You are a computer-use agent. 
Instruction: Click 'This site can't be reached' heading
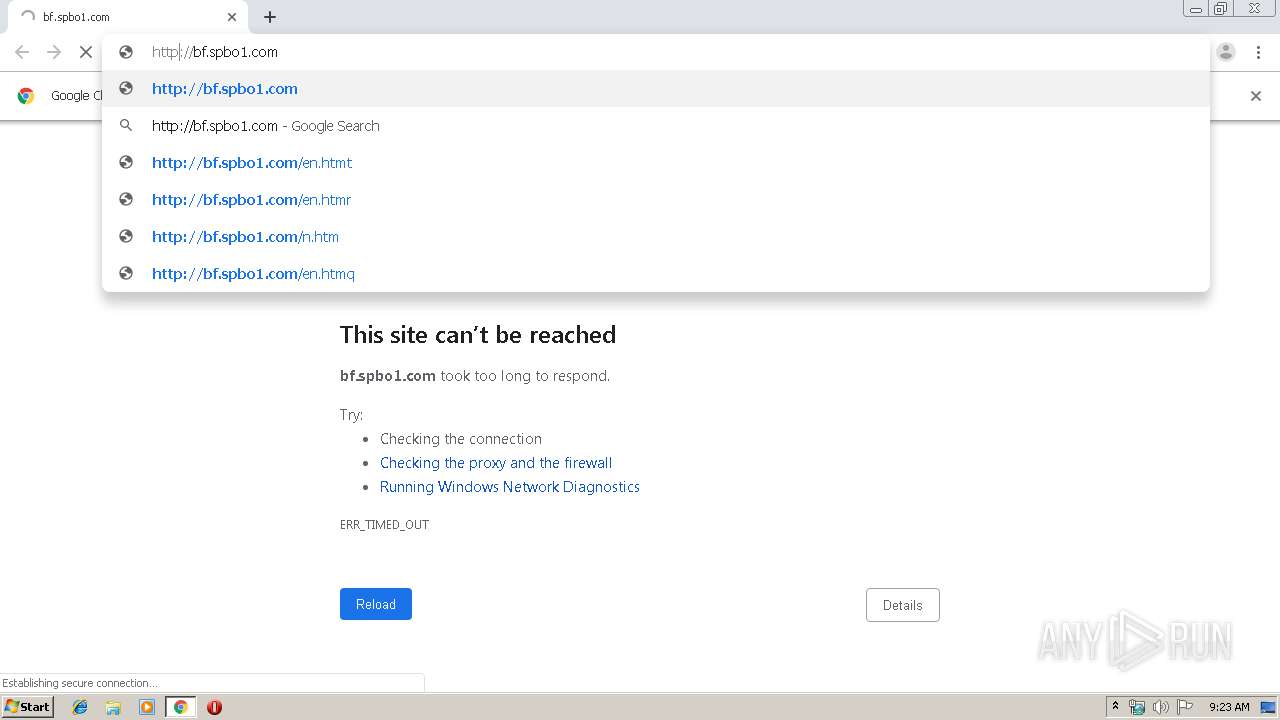coord(478,335)
